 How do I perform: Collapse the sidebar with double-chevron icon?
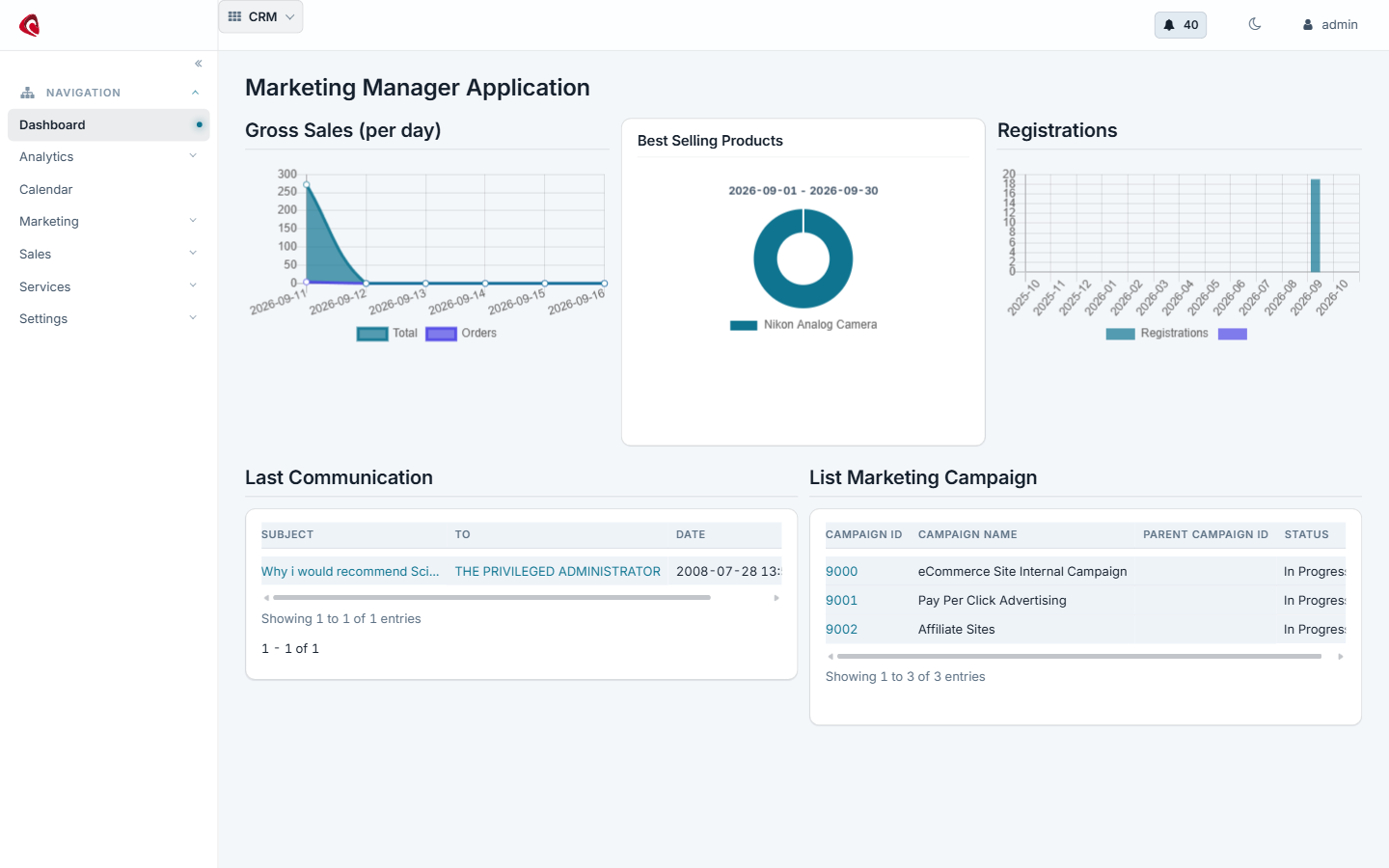pyautogui.click(x=199, y=64)
